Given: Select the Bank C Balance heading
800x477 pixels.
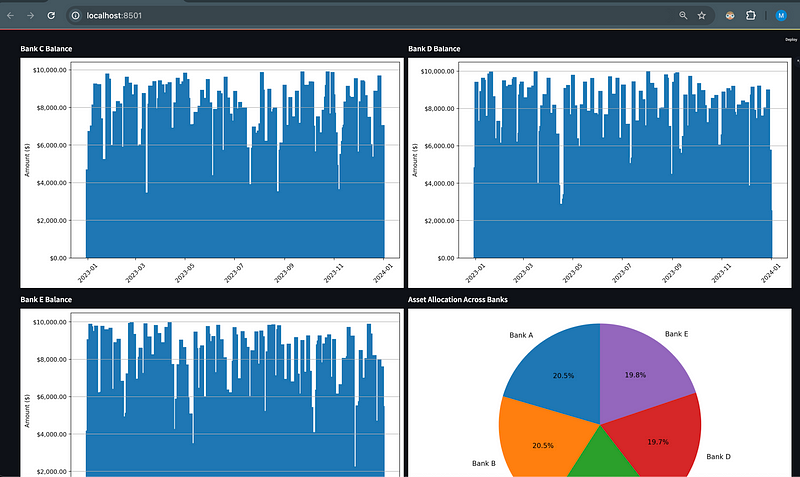Looking at the screenshot, I should click(x=46, y=48).
